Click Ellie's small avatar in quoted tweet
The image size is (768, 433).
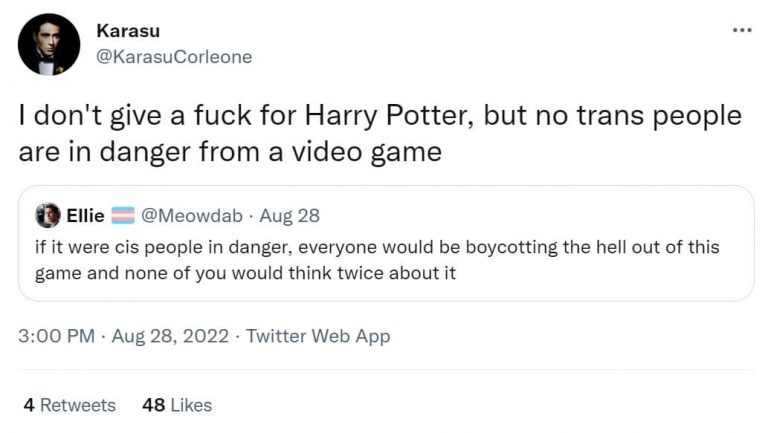47,214
